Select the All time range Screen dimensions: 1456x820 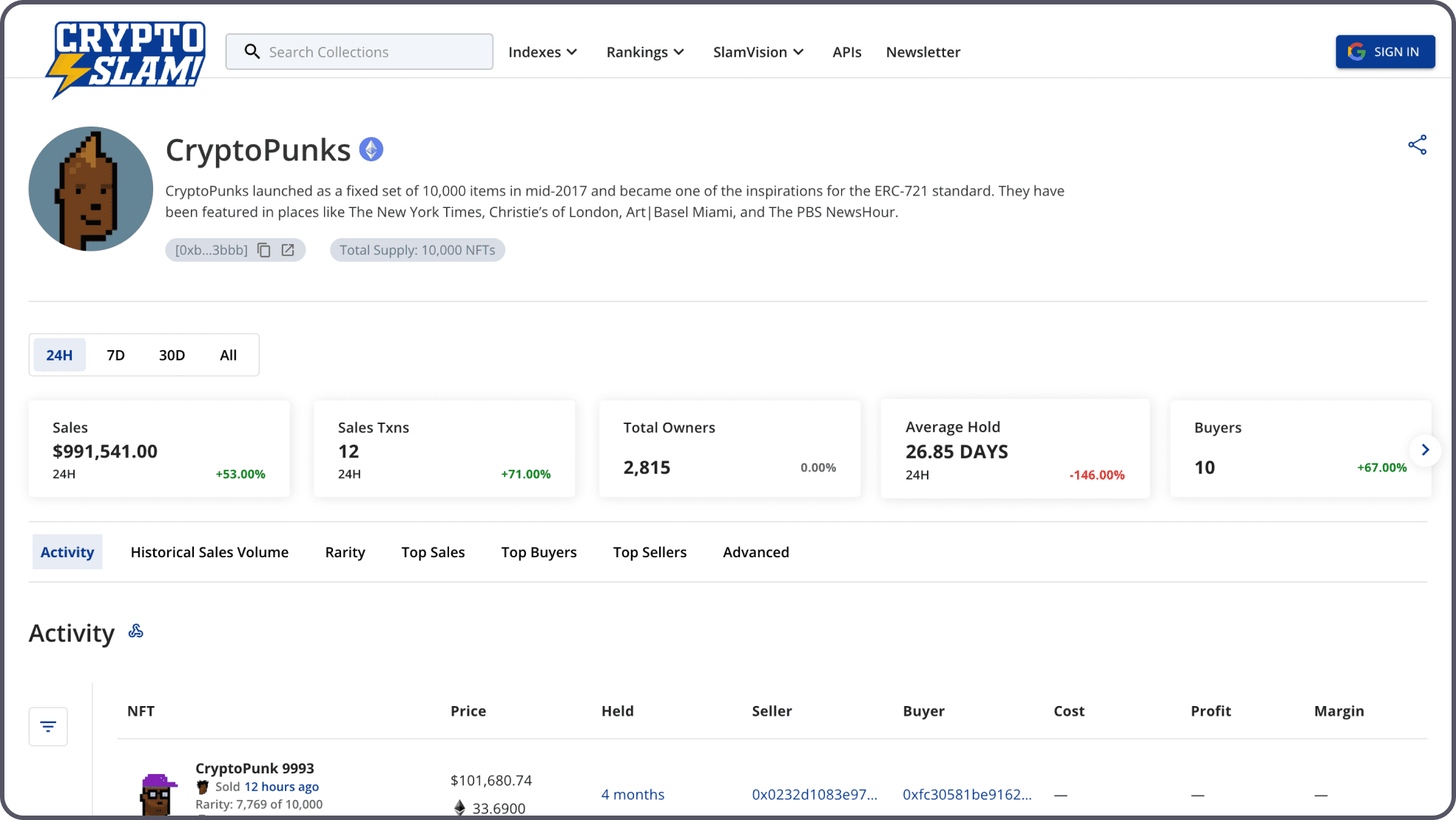tap(228, 355)
